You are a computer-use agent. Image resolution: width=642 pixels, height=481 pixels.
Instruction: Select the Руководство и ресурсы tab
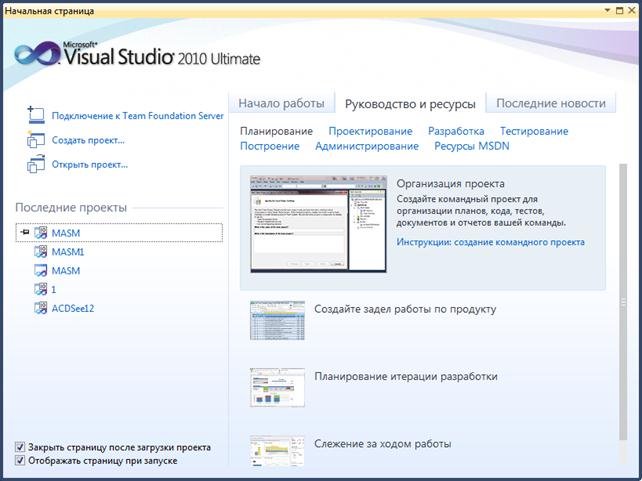click(x=410, y=104)
